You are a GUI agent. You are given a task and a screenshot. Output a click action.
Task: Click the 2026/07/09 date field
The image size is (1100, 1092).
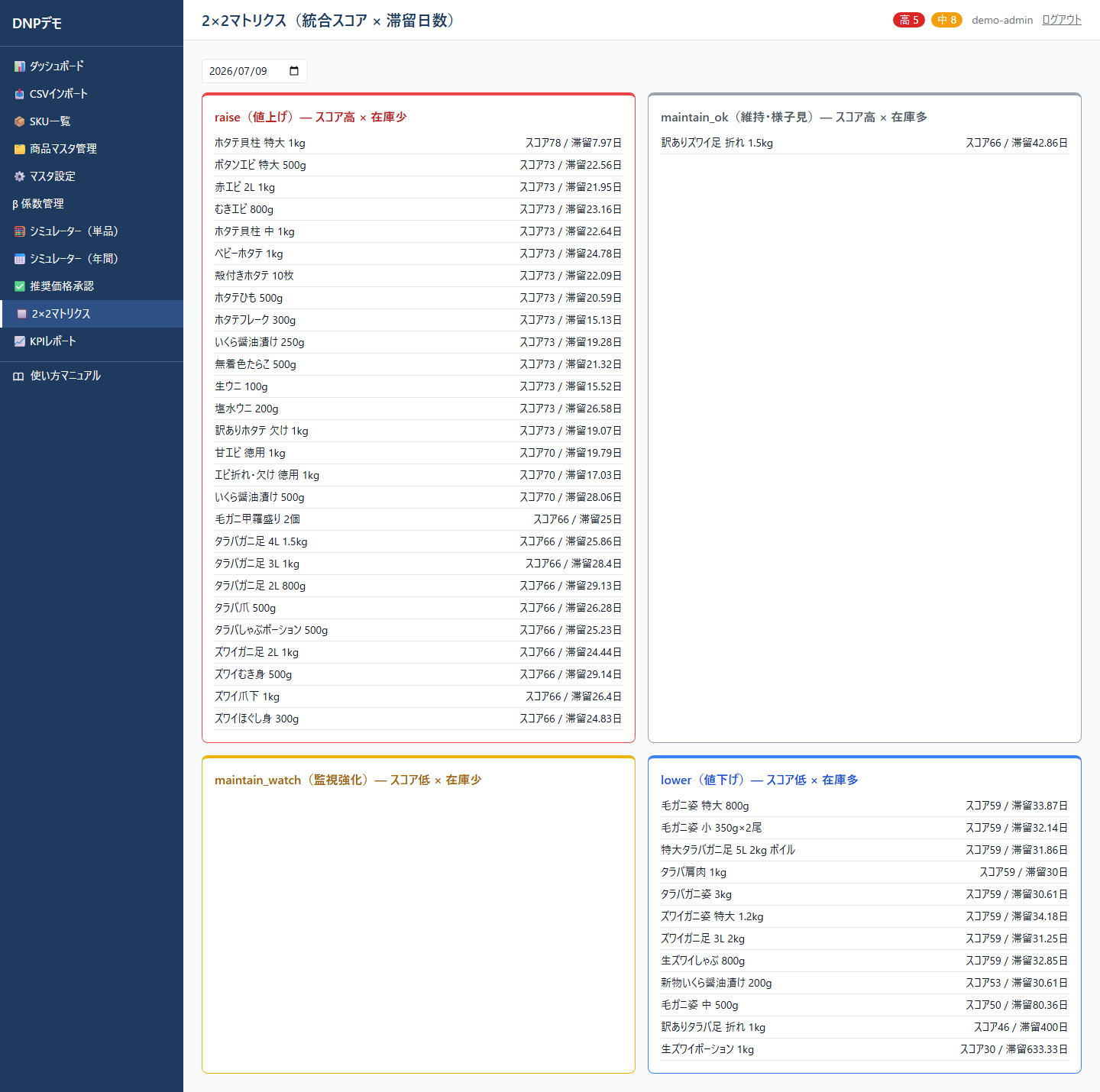coord(254,71)
